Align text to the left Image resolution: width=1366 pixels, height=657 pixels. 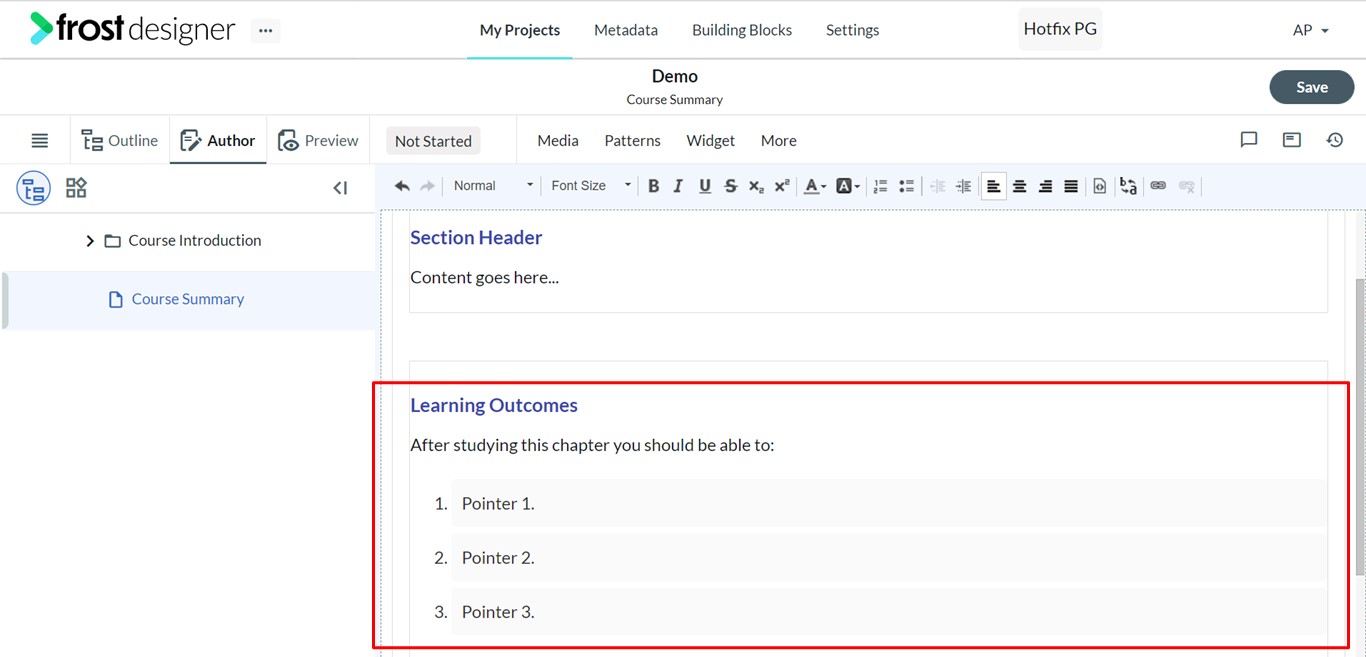tap(994, 186)
